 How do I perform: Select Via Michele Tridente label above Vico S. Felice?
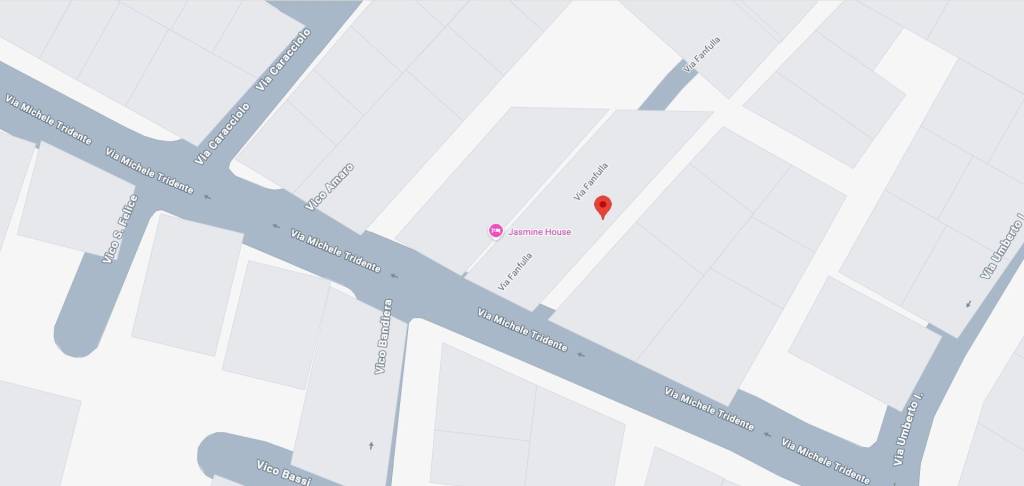150,170
